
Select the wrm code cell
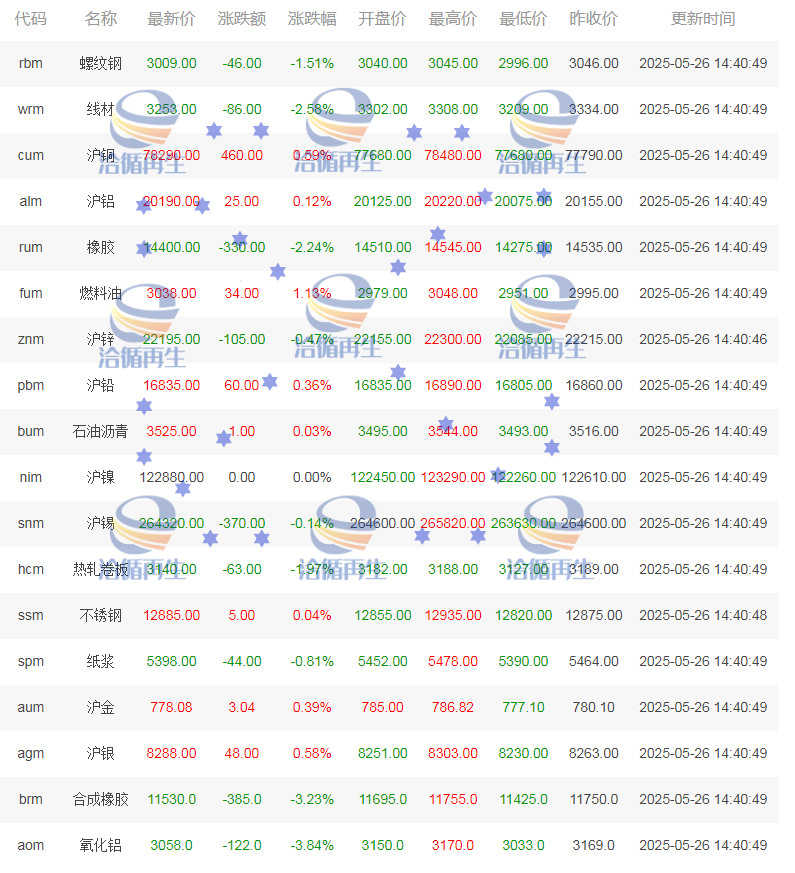[31, 110]
